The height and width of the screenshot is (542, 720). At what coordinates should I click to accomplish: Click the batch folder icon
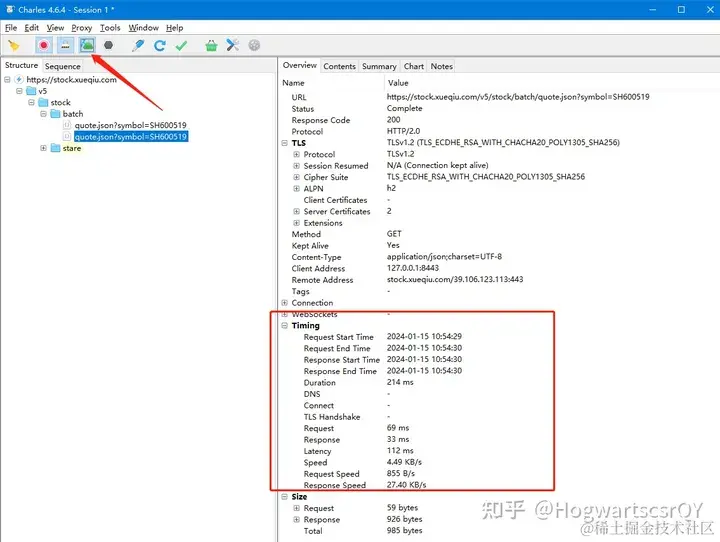coord(55,113)
